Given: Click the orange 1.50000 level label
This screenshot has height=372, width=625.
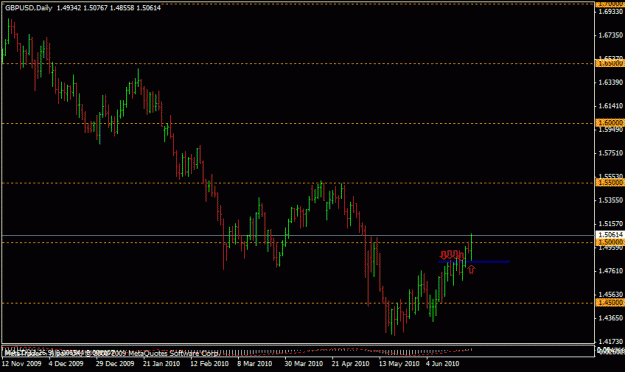Looking at the screenshot, I should click(x=610, y=242).
